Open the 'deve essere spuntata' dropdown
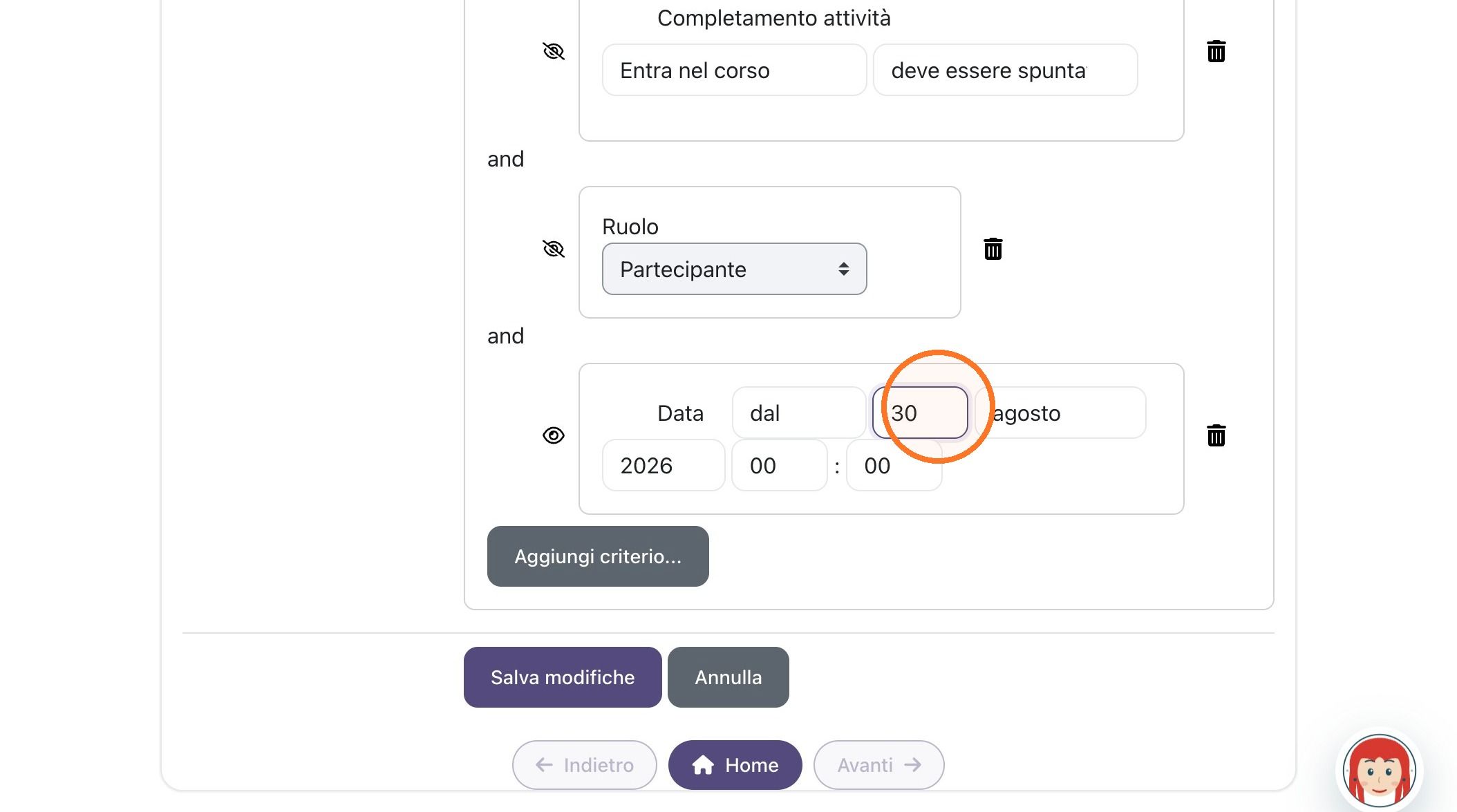 click(x=1005, y=70)
